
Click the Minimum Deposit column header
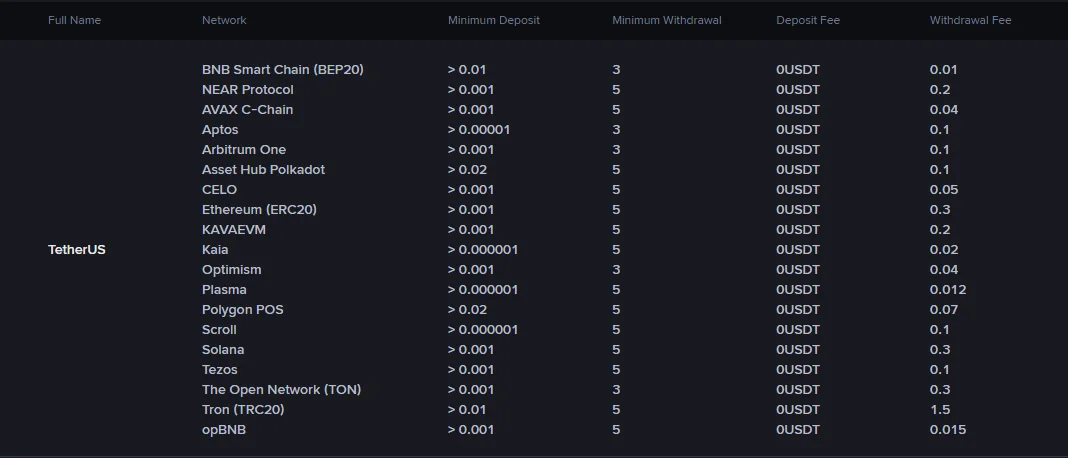(494, 20)
